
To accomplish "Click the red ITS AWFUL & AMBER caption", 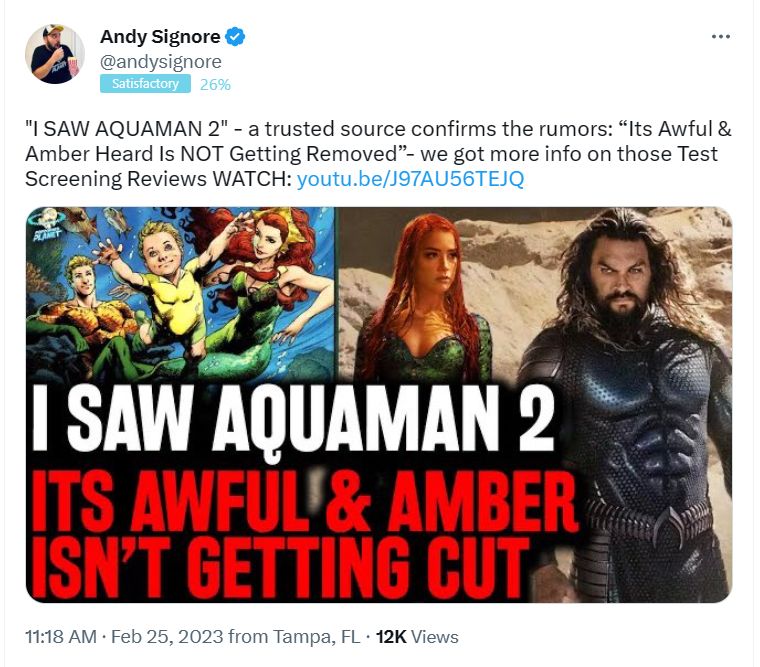I will coord(305,501).
